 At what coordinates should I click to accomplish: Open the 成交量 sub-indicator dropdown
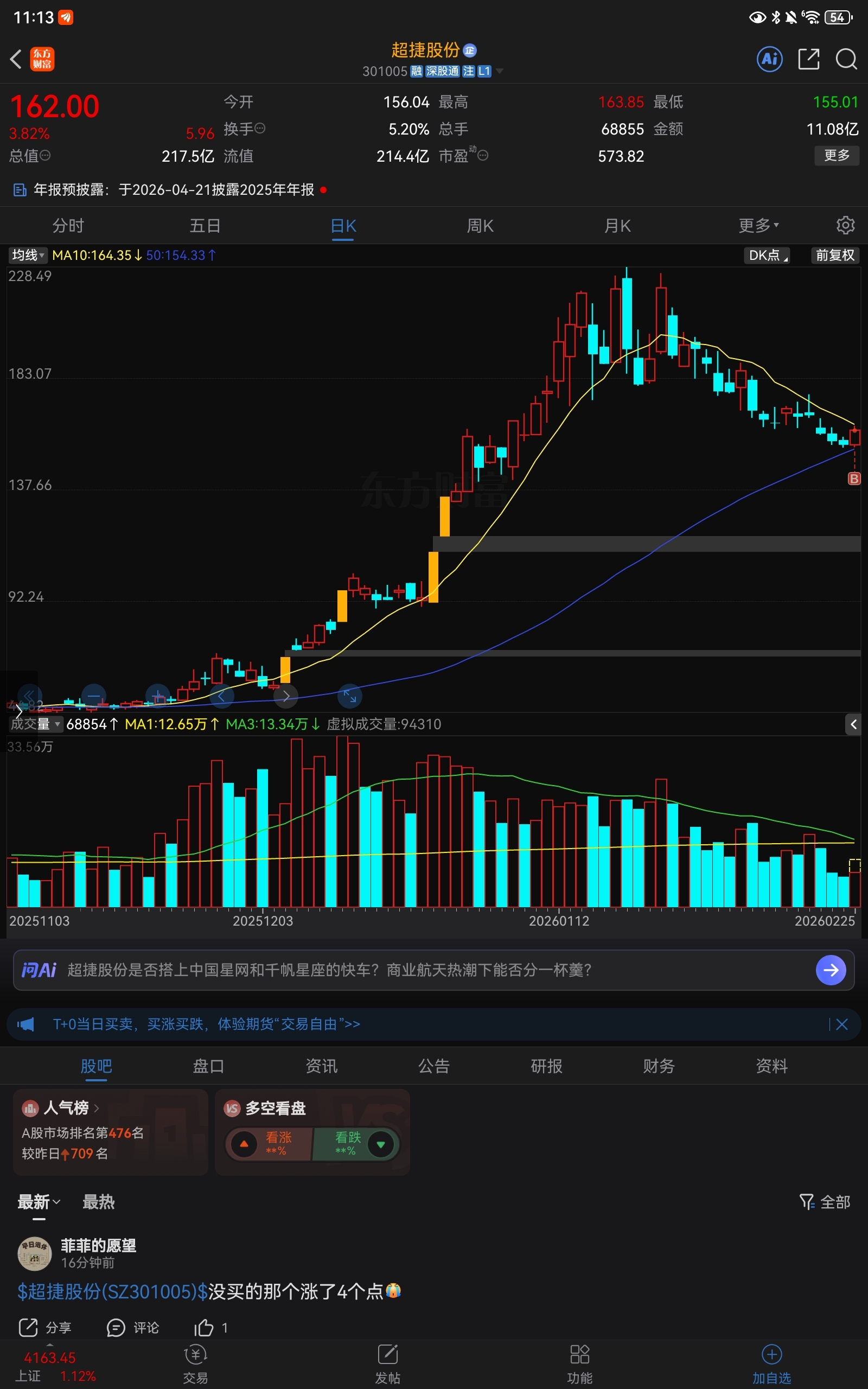pos(35,724)
